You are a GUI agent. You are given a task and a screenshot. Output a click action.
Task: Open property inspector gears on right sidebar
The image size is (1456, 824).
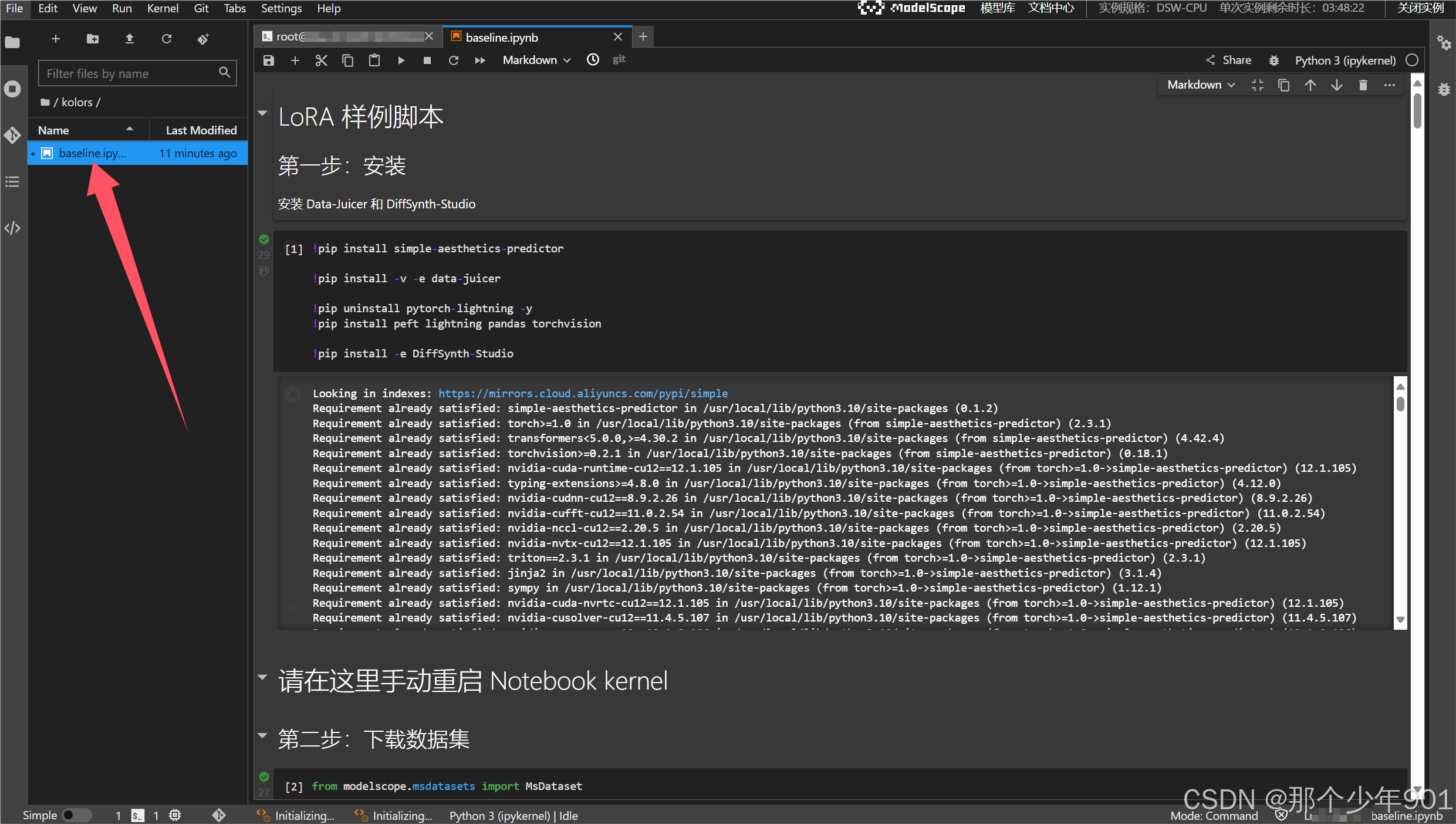coord(1444,43)
